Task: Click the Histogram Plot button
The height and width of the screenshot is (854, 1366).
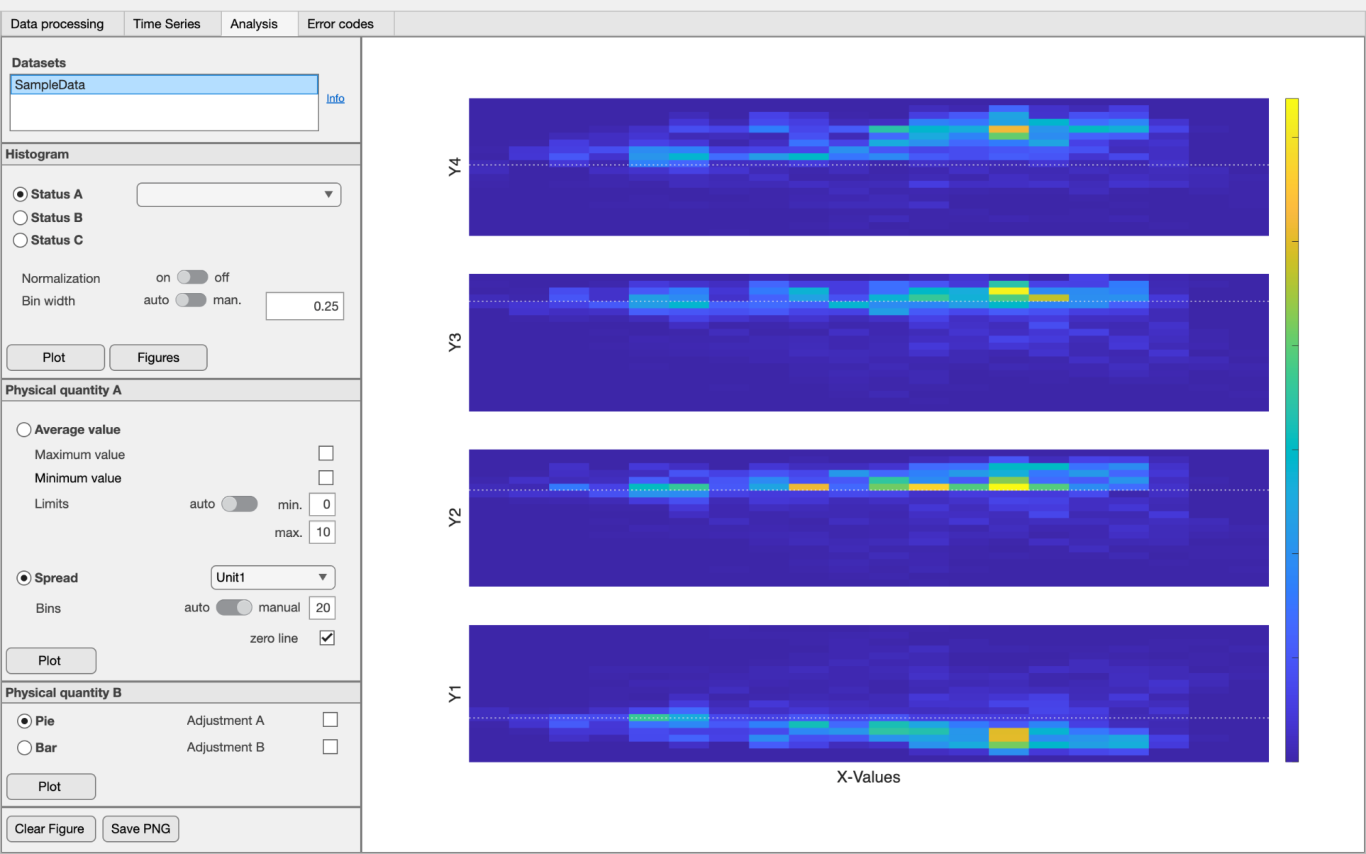Action: click(55, 357)
